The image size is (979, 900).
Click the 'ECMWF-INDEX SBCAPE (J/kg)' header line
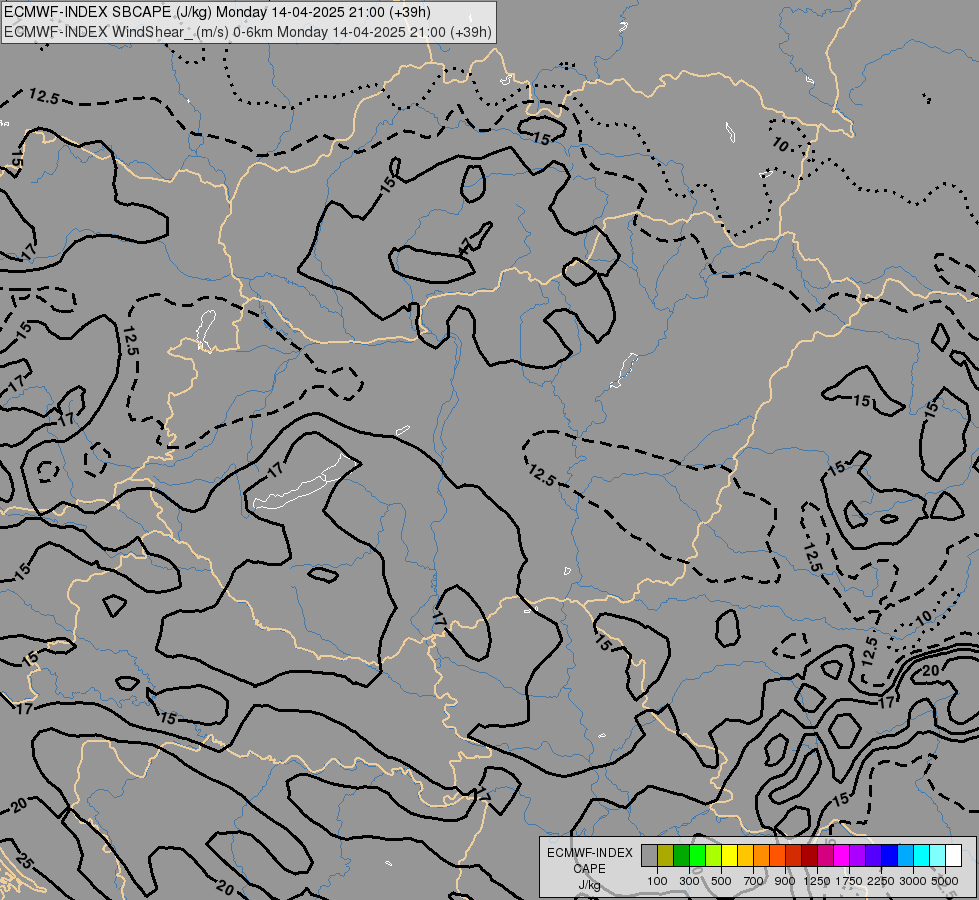click(x=217, y=12)
